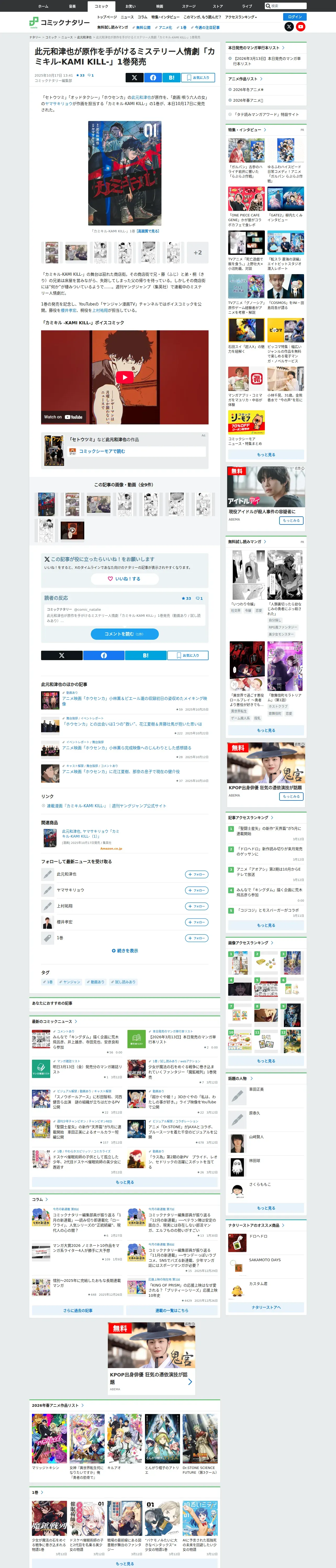The image size is (336, 1568).
Task: Share article on Facebook via top share bar
Action: tap(153, 77)
